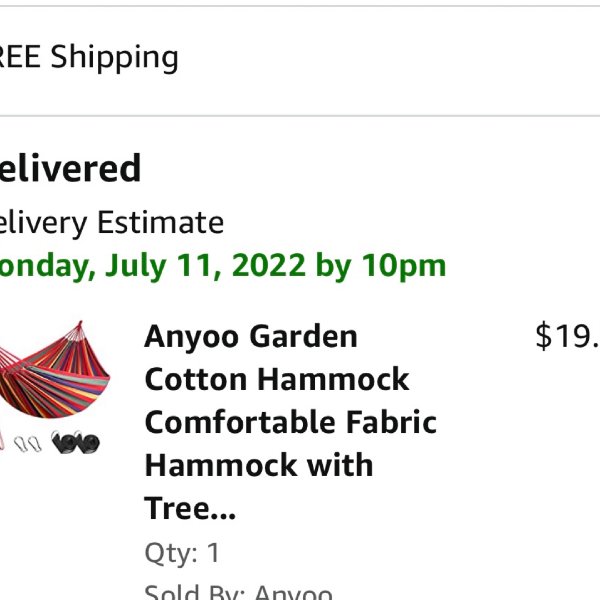Image resolution: width=600 pixels, height=600 pixels.
Task: Click the green July 11, 2022 delivery date
Action: 153,266
